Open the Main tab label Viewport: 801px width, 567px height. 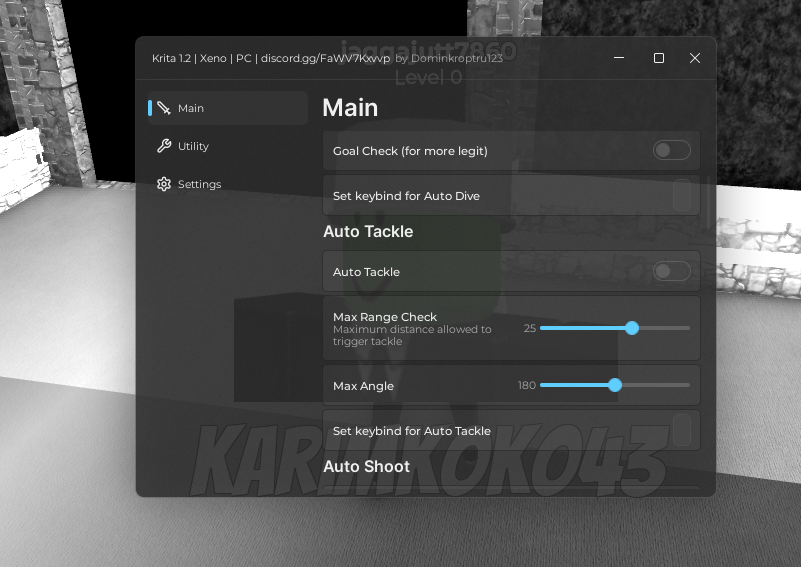[x=191, y=108]
